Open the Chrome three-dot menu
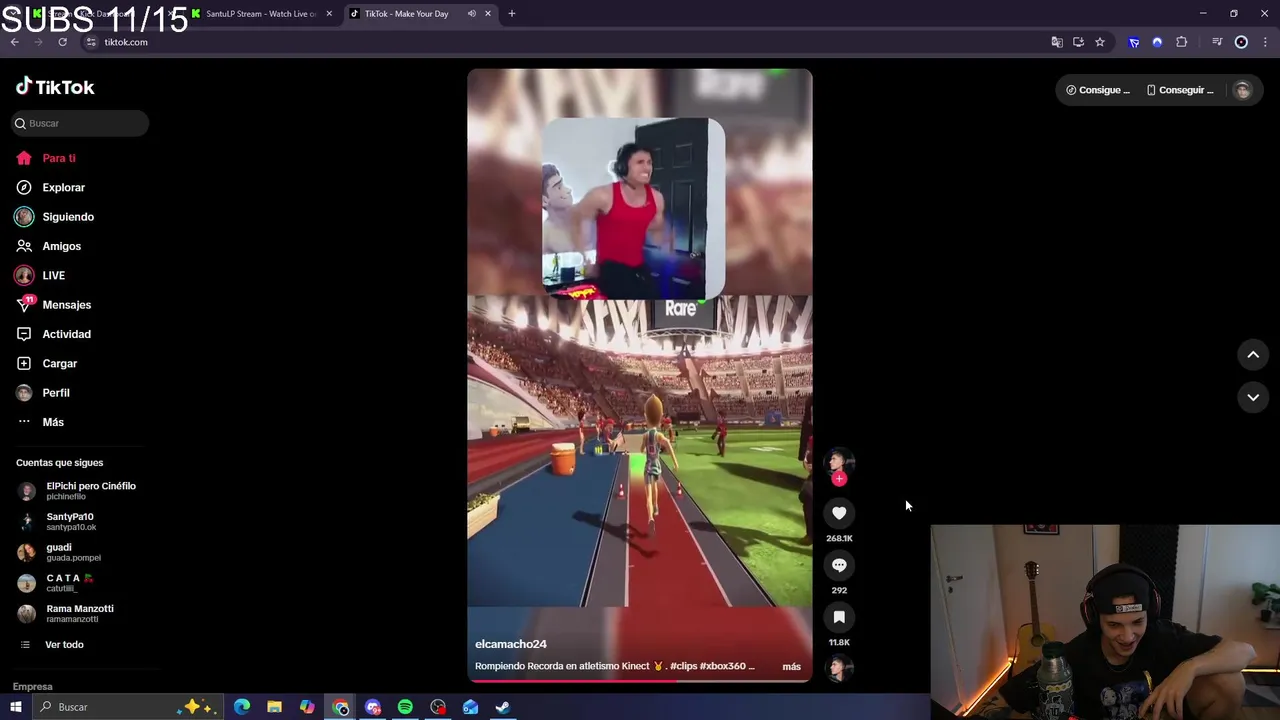The width and height of the screenshot is (1280, 720). 1265,42
